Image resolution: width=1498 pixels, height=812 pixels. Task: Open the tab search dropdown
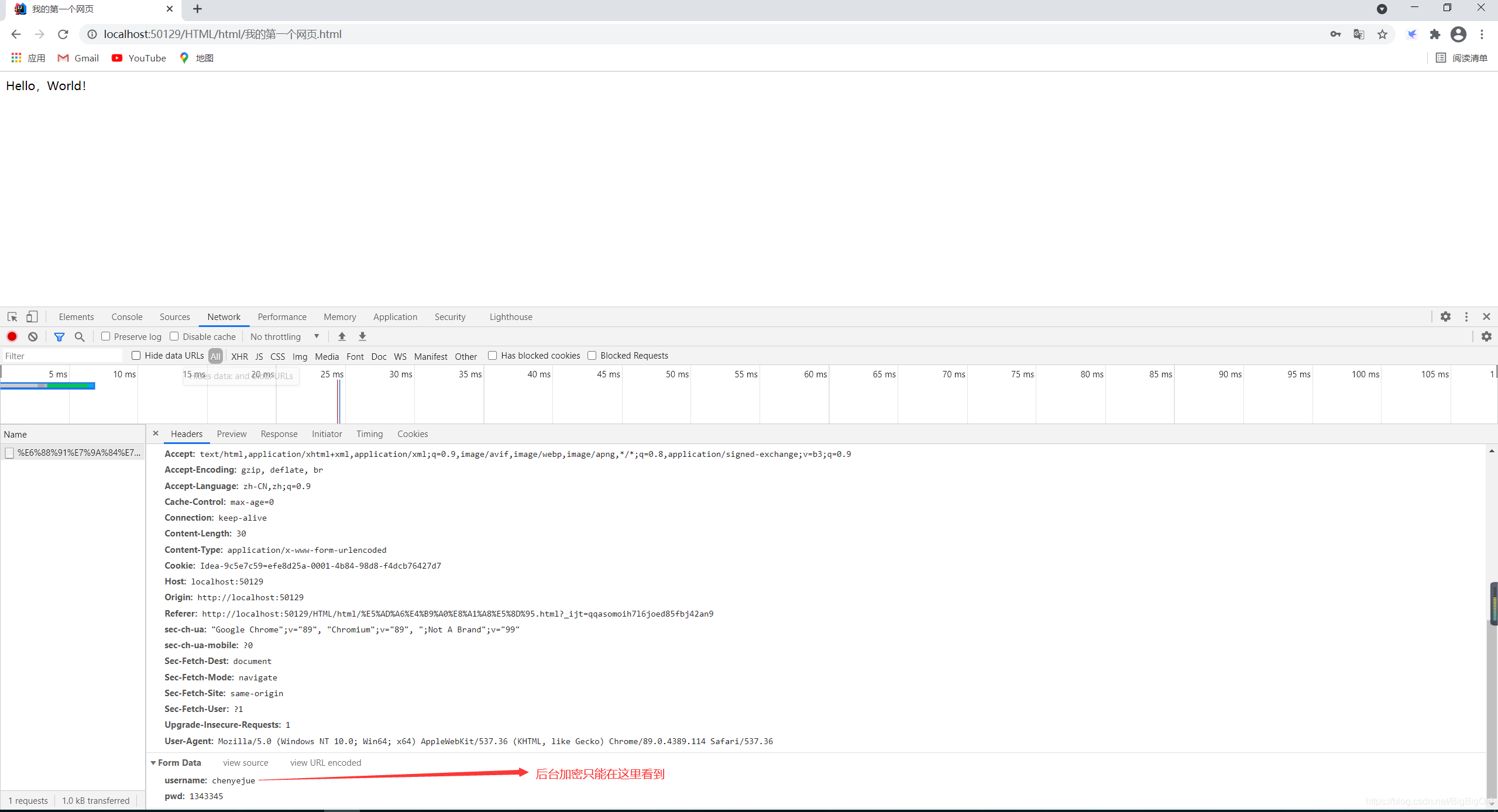point(1382,9)
